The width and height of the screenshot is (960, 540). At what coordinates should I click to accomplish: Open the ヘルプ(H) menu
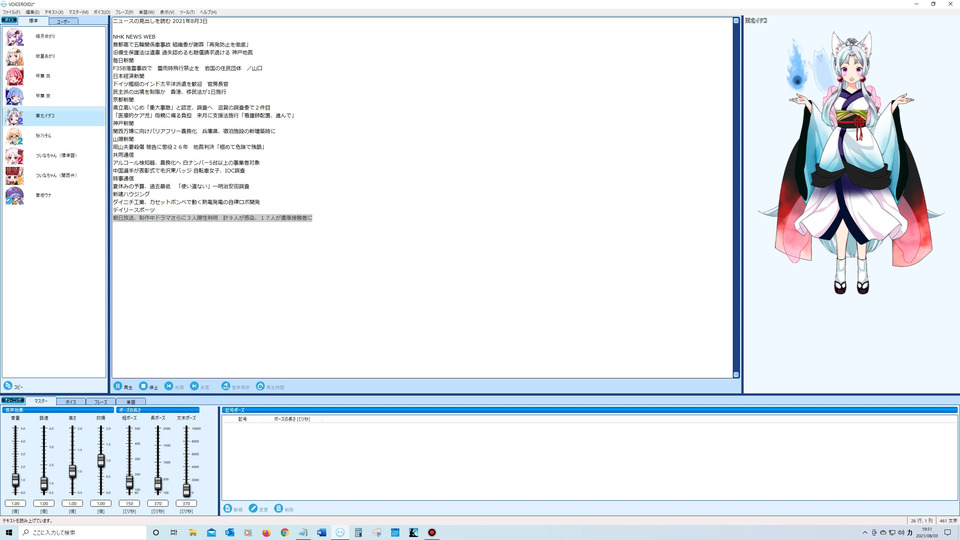coord(208,12)
